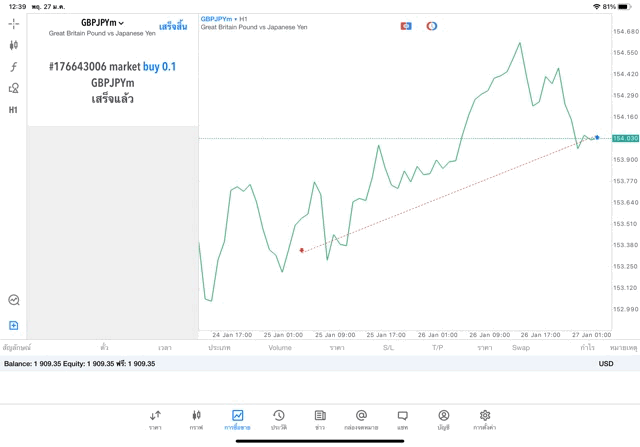Screen dimensions: 640x447
Task: Open the highlighted Trade tab
Action: 237,420
